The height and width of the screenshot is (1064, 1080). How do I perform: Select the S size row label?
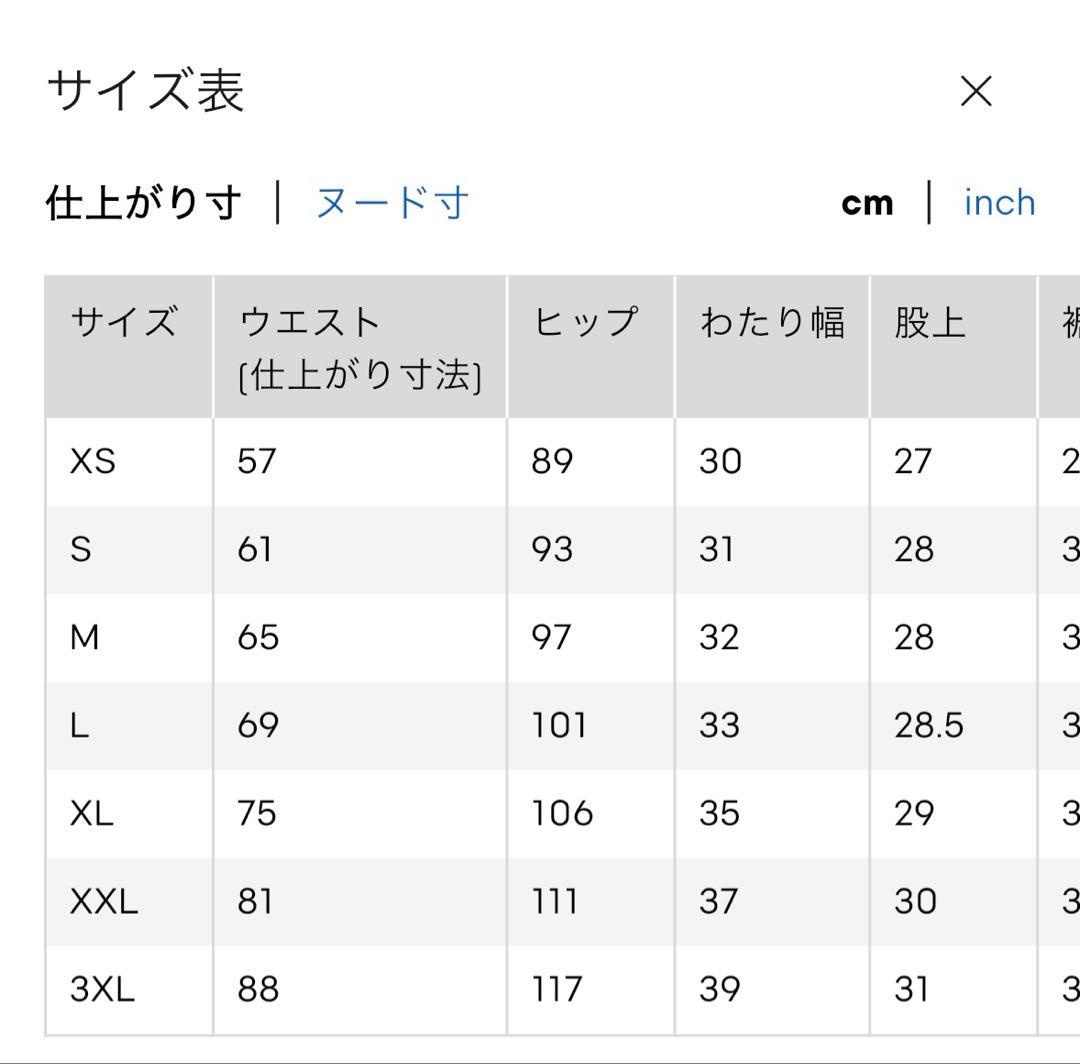pos(81,550)
